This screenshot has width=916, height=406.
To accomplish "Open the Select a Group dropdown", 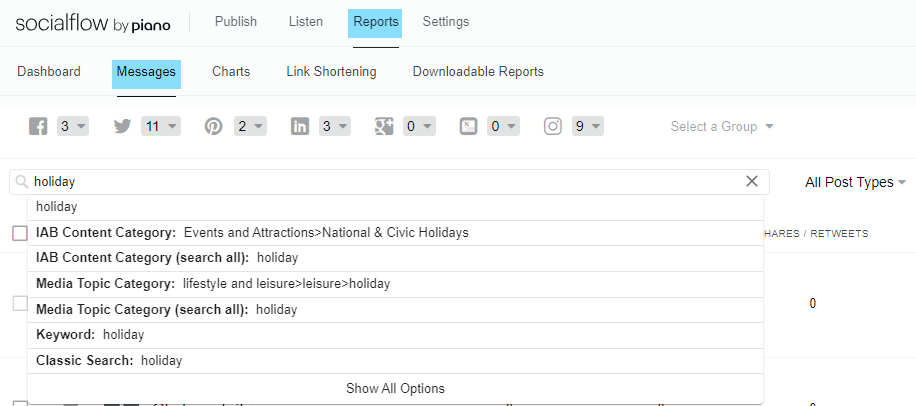I will (x=721, y=127).
